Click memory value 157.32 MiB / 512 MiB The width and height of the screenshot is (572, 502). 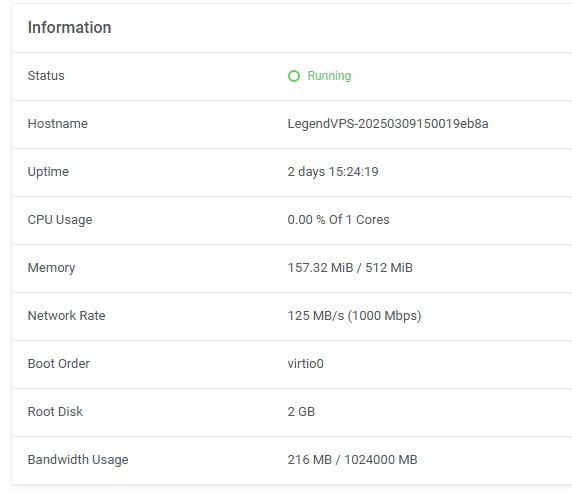click(350, 268)
